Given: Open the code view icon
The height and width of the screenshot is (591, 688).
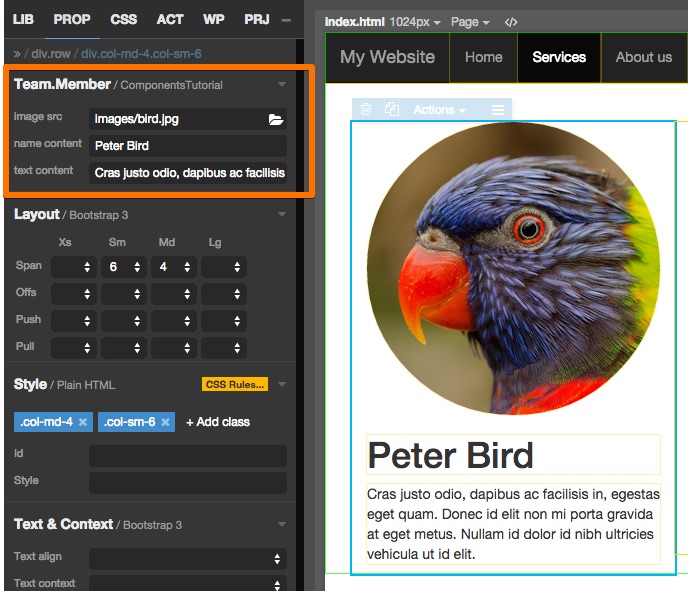Looking at the screenshot, I should pos(511,22).
